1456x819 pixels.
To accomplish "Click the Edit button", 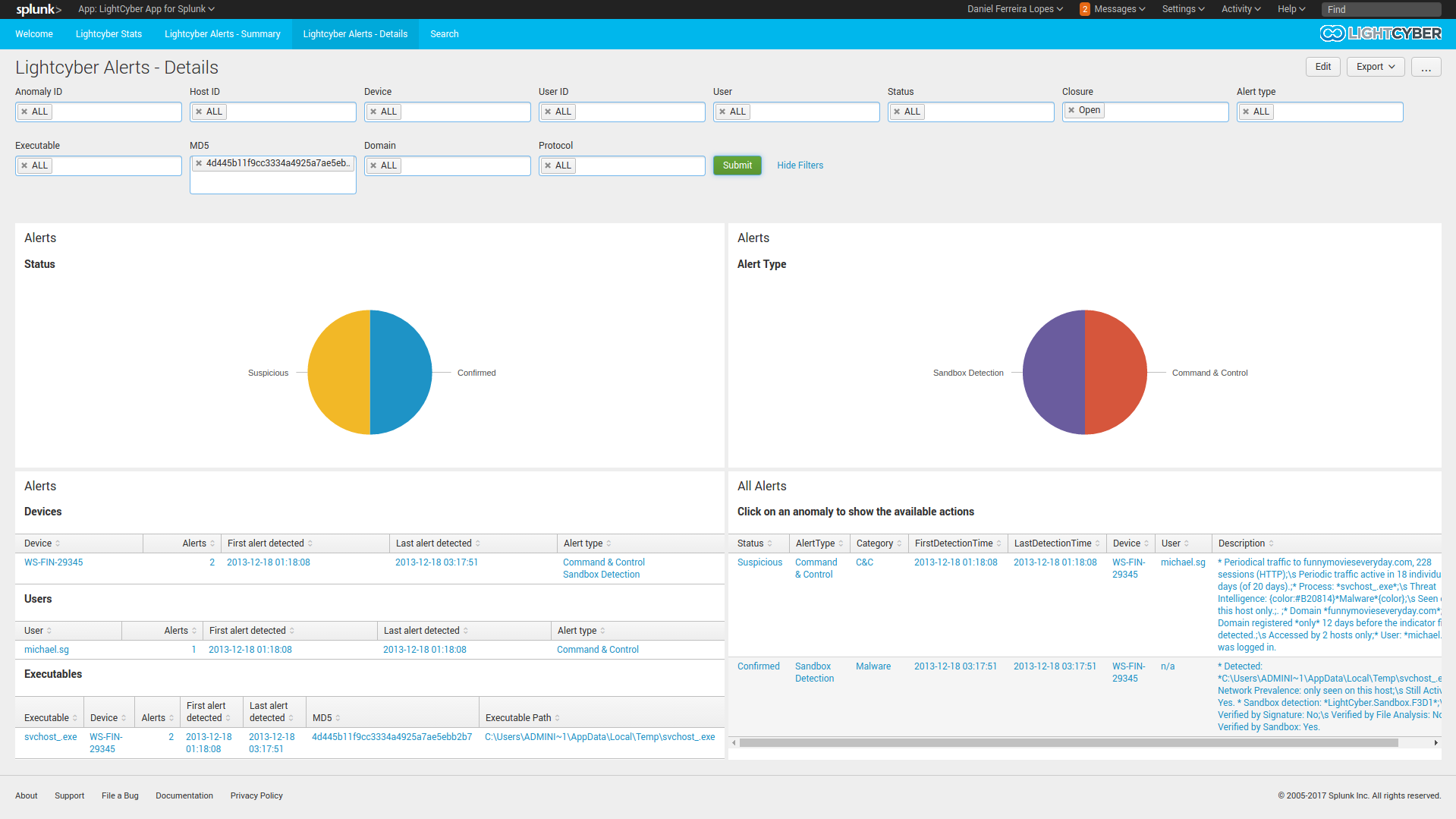I will click(x=1323, y=67).
